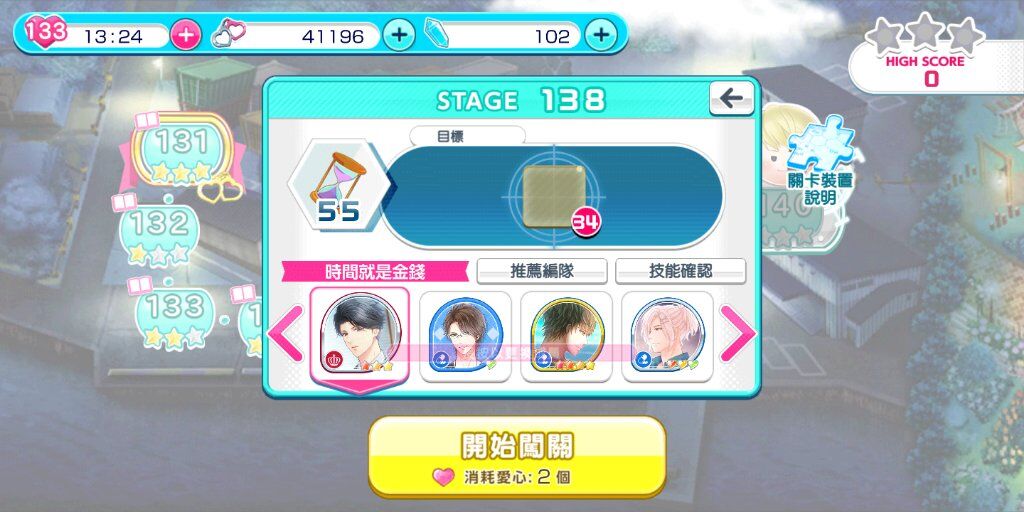
Task: Select the brown-haired glasses character card
Action: point(466,336)
